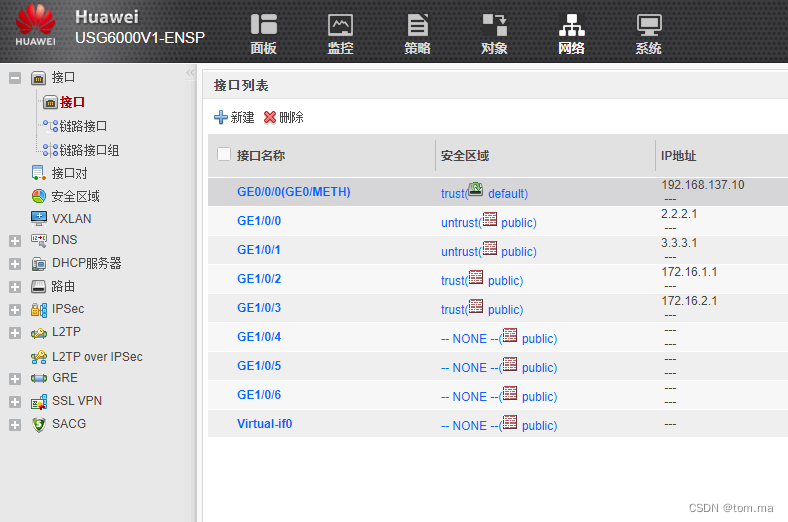Screen dimensions: 788x522
Task: Click the Huawei logo
Action: click(x=35, y=25)
